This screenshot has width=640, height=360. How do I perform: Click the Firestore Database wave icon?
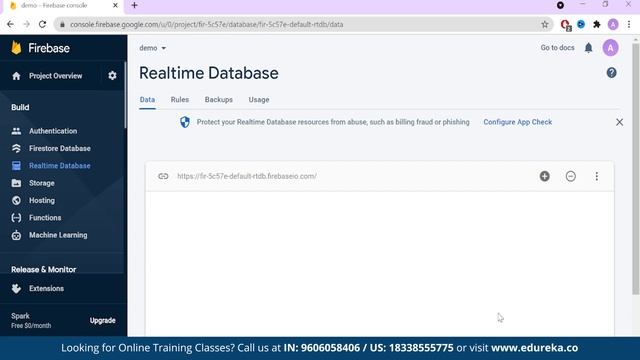tap(16, 149)
